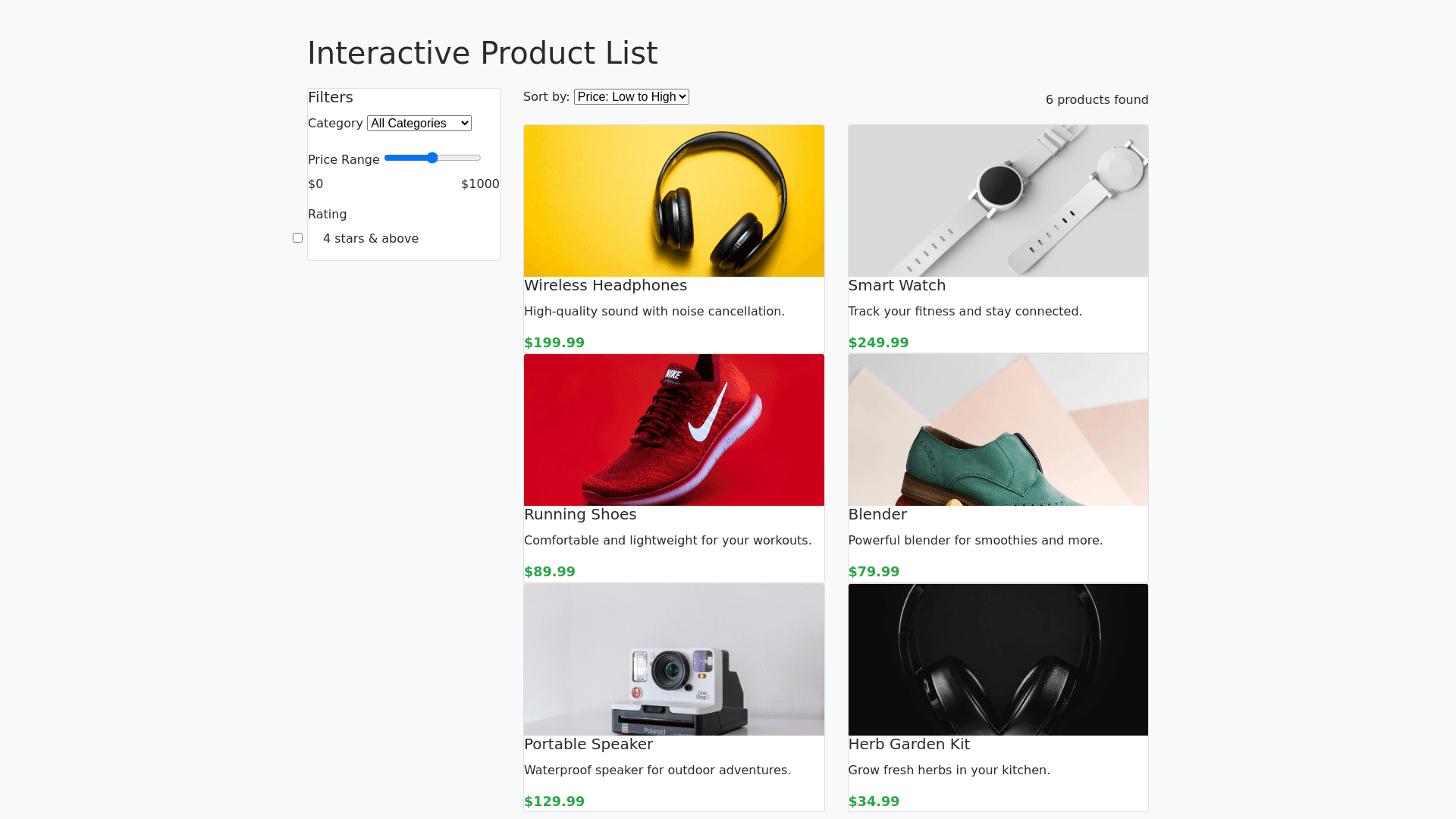The image size is (1456, 819).
Task: Open the All Categories dropdown
Action: (419, 124)
